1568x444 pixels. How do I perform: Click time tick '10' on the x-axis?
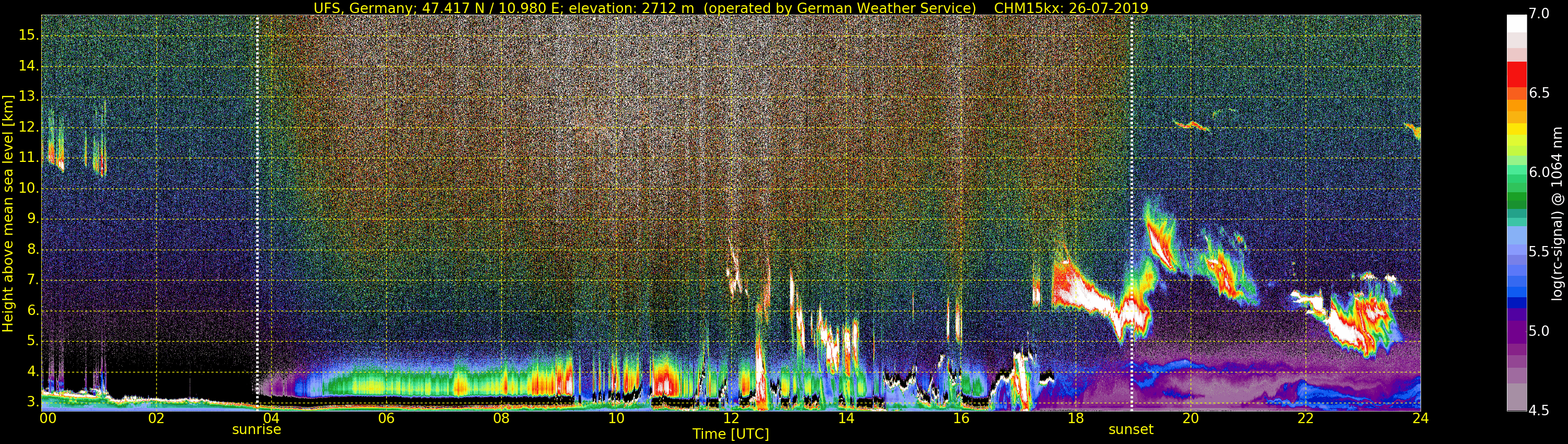click(x=616, y=418)
